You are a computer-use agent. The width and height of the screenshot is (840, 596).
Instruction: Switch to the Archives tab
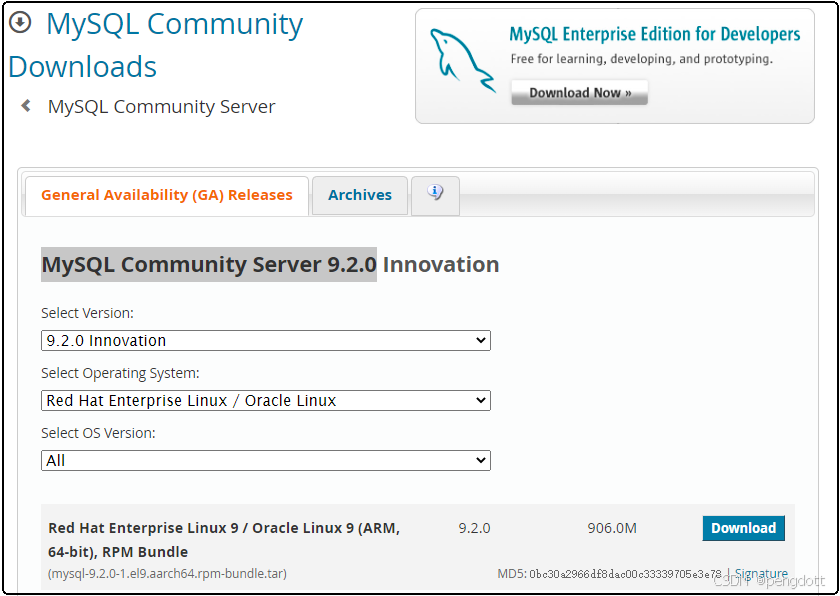click(360, 195)
